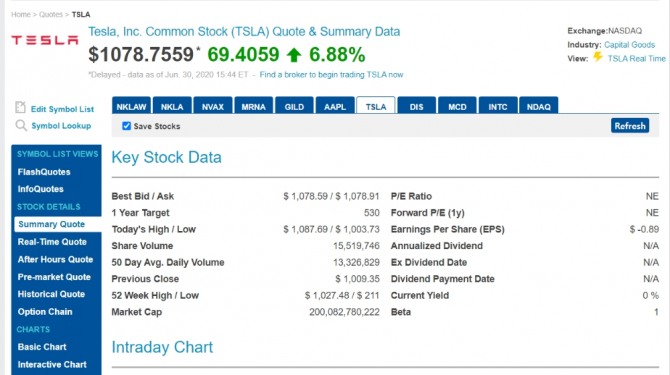Click the Refresh button
The height and width of the screenshot is (375, 670).
tap(630, 126)
